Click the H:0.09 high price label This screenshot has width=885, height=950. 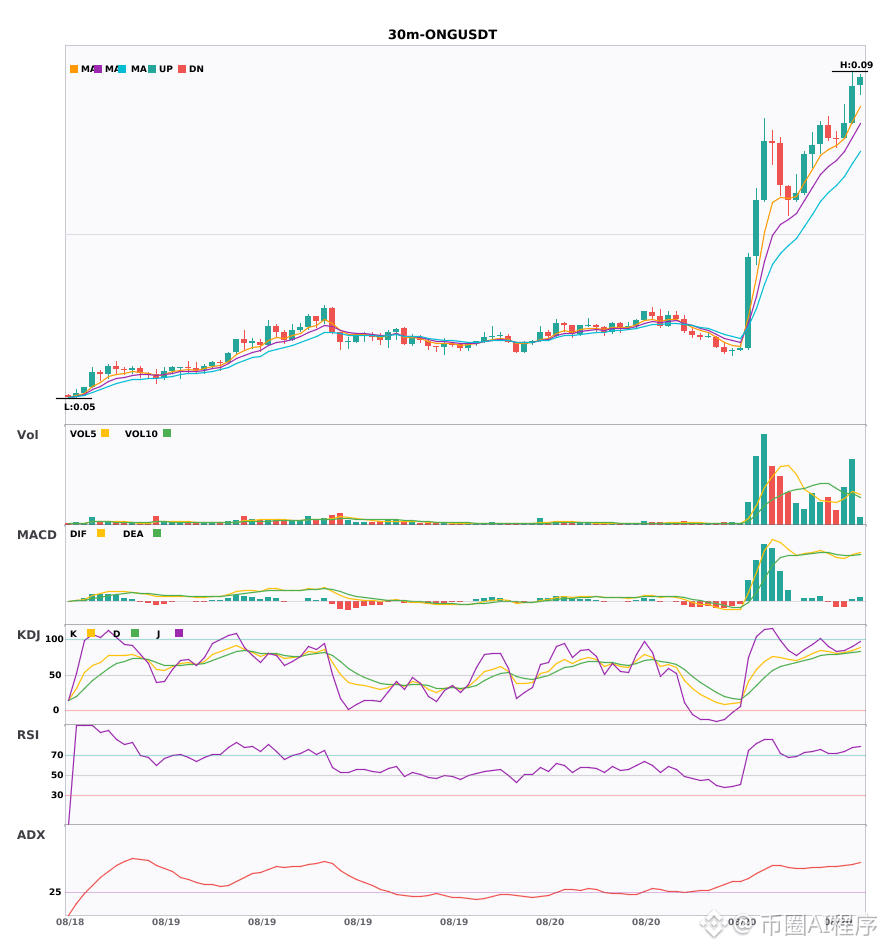pyautogui.click(x=856, y=65)
